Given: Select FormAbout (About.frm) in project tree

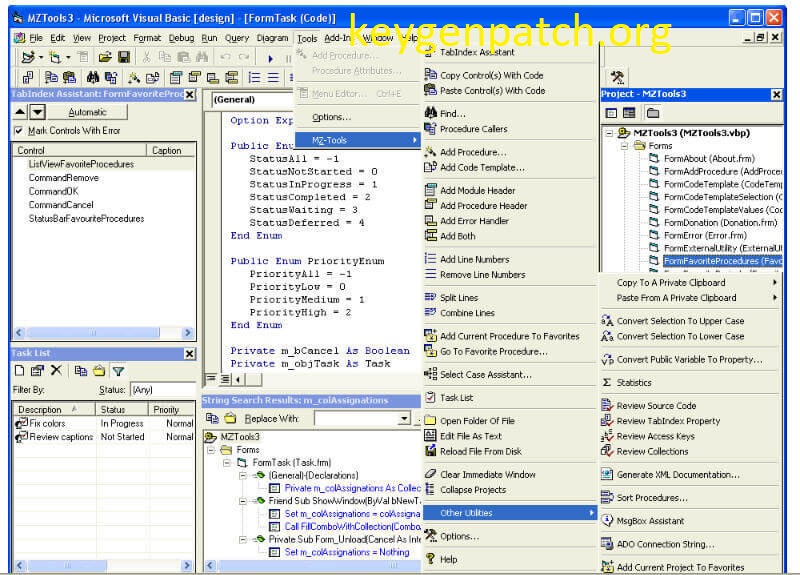Looking at the screenshot, I should (709, 159).
